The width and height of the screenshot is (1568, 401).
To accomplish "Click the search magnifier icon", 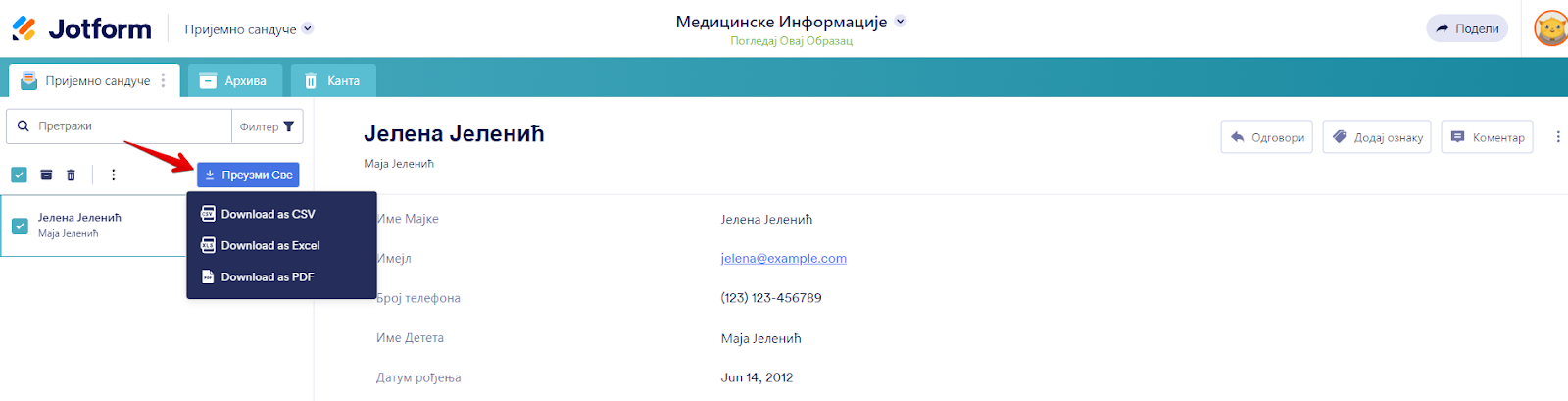I will pos(24,126).
